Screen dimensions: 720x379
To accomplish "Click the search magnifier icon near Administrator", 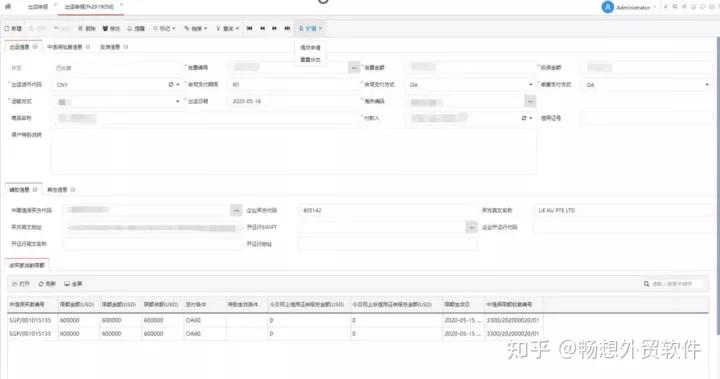I will pos(675,7).
